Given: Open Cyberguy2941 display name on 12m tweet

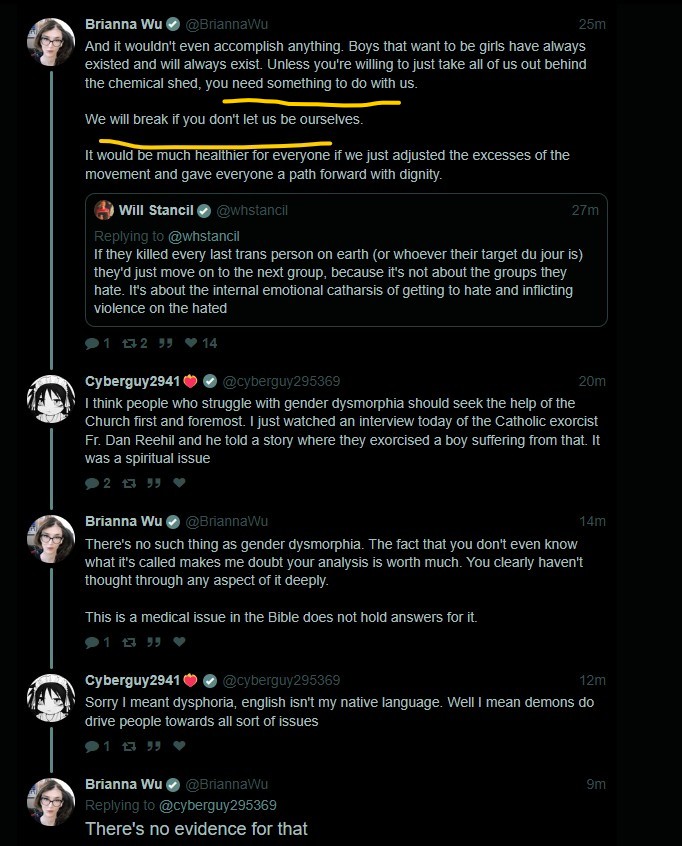Looking at the screenshot, I should click(132, 680).
